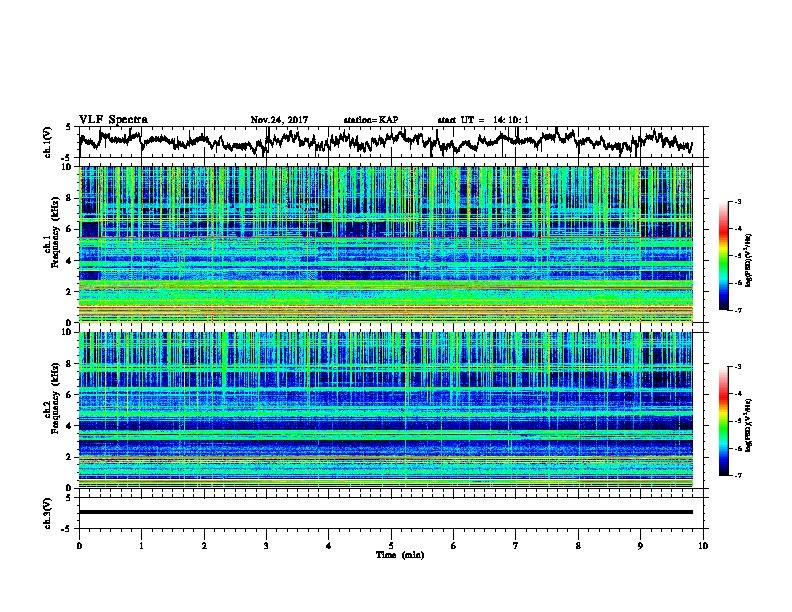Viewport: 792px width, 612px height.
Task: Click the ch.2 spectrogram color scale bar
Action: pyautogui.click(x=723, y=421)
